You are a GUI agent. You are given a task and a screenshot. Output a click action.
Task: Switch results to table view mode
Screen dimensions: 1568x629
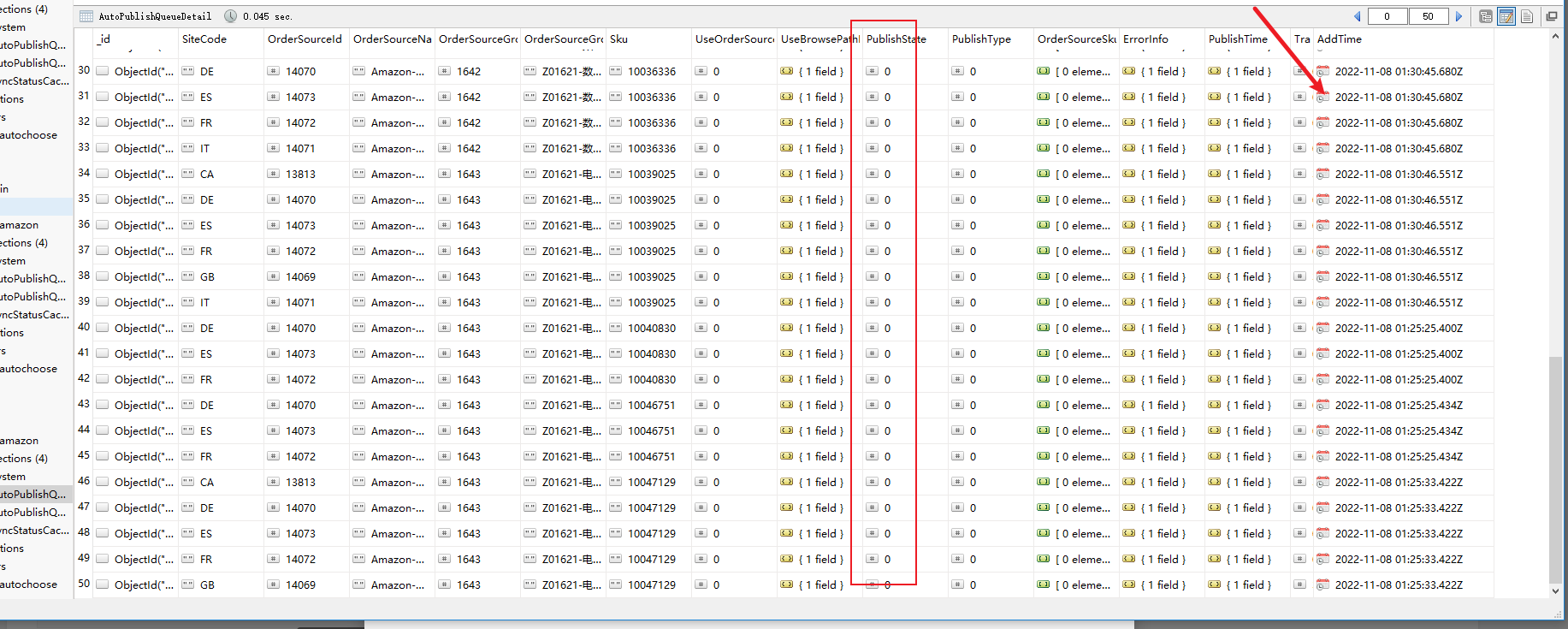1506,16
